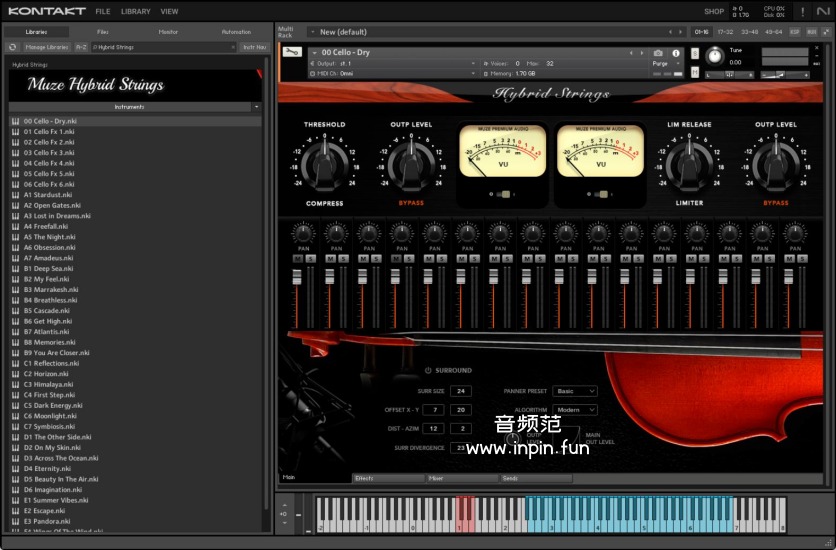Viewport: 836px width, 550px height.
Task: Open the FILE menu
Action: (x=103, y=12)
